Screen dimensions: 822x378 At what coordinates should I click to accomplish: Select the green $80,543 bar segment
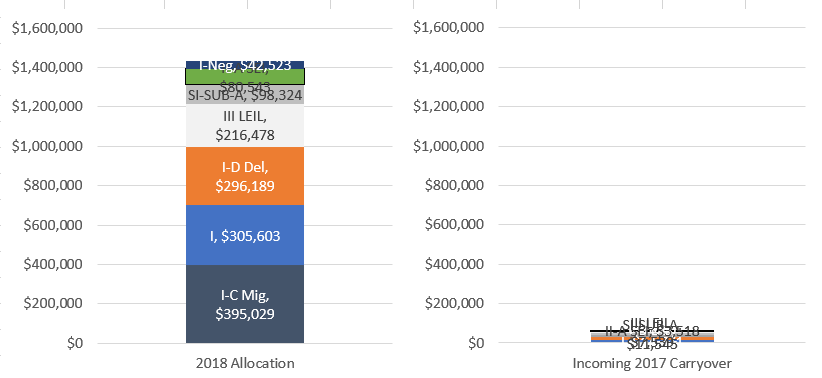pyautogui.click(x=245, y=77)
